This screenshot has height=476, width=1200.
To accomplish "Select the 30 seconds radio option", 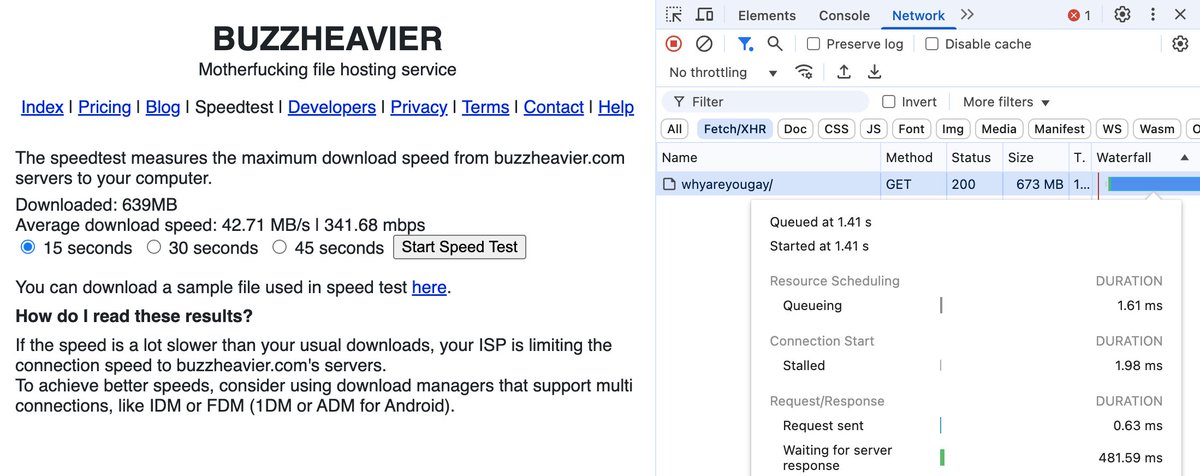I will (154, 247).
